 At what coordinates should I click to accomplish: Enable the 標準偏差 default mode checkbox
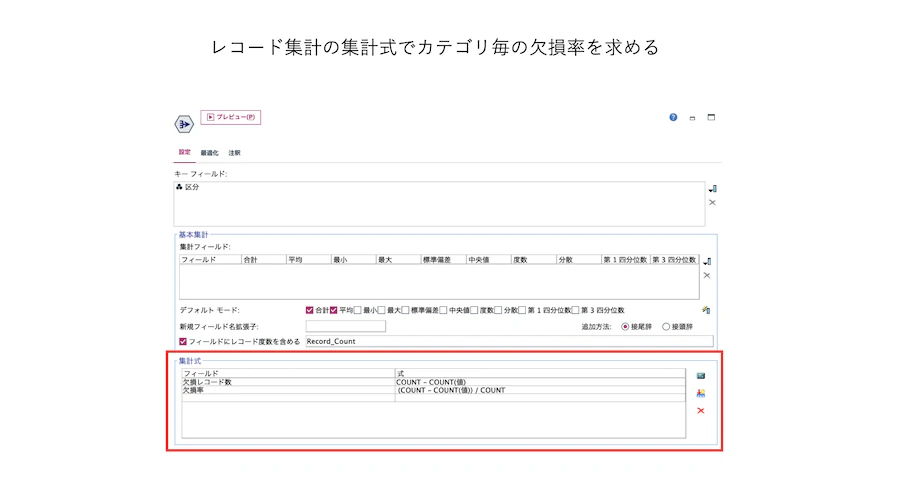tap(405, 310)
